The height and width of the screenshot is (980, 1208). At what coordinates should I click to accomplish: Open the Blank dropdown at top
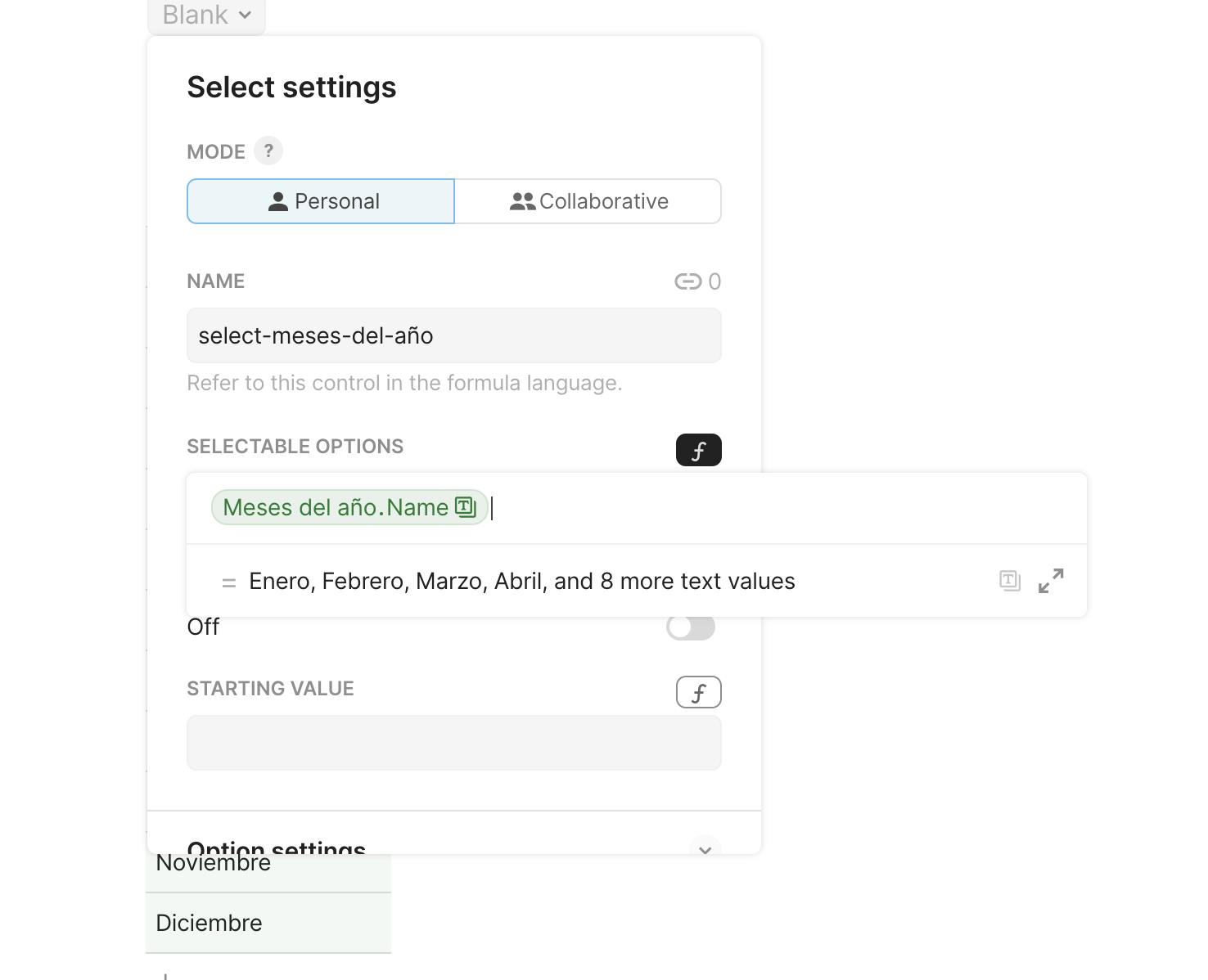pyautogui.click(x=206, y=15)
